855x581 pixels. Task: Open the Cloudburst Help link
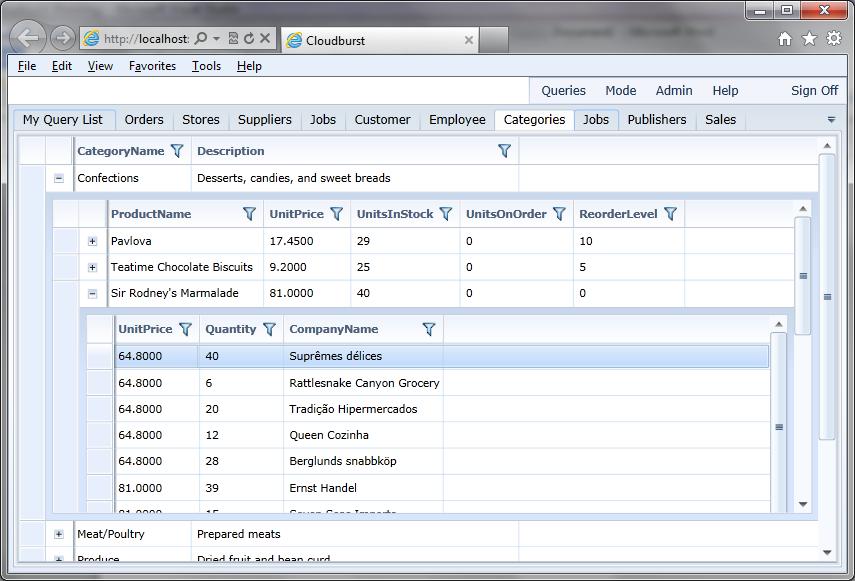[x=725, y=90]
